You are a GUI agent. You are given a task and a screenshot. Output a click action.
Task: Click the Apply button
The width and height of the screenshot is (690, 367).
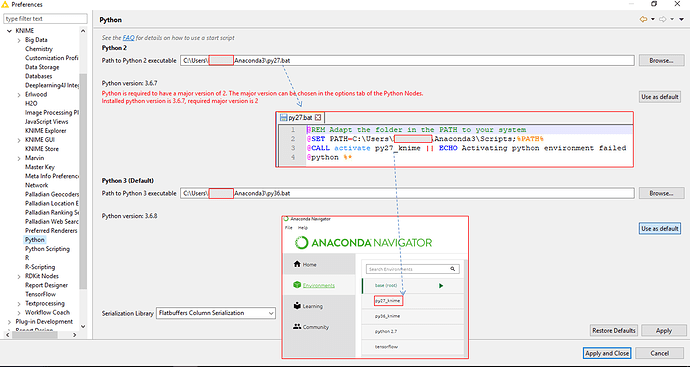point(664,330)
